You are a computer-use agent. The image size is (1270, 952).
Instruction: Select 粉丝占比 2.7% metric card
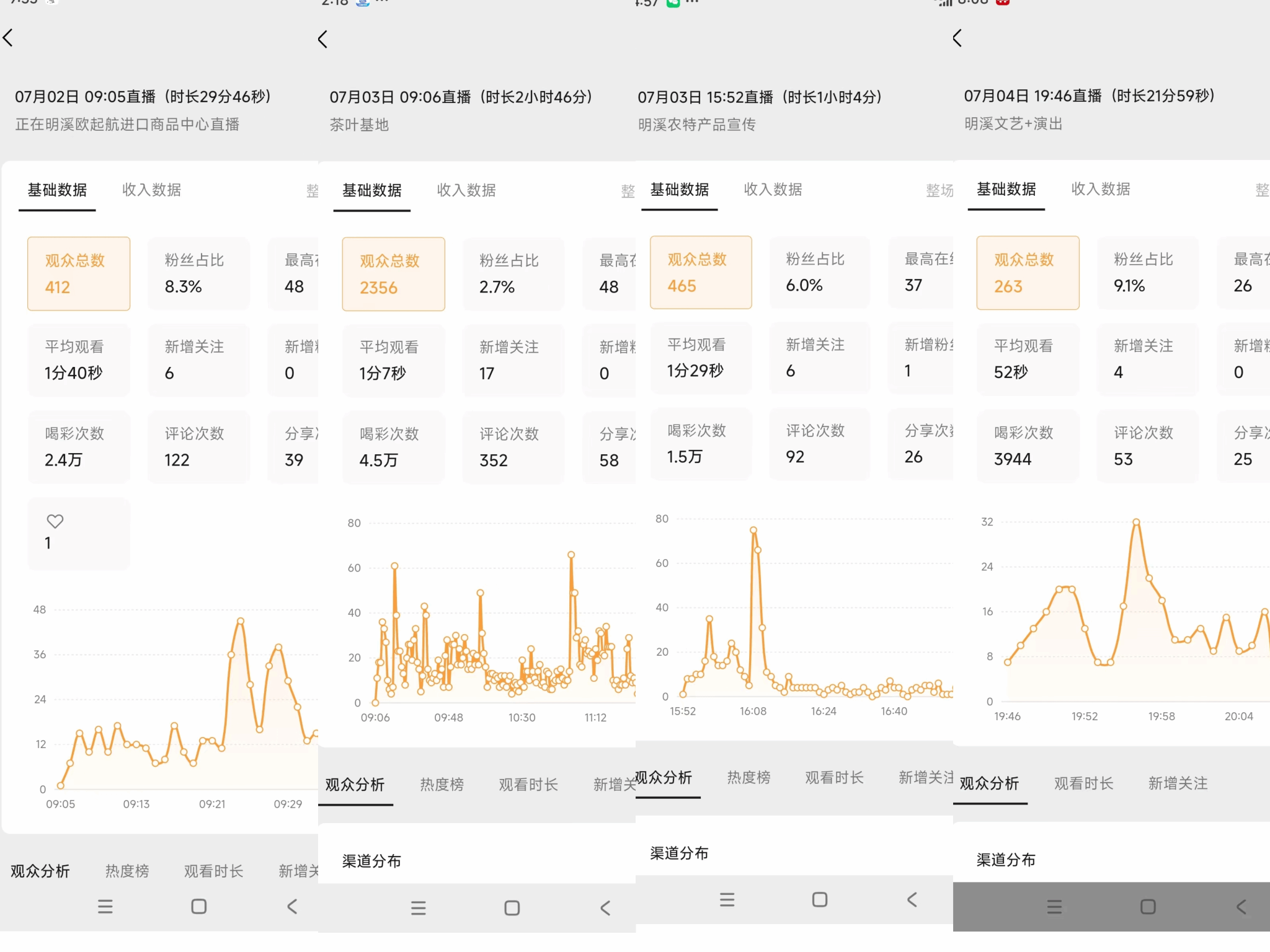tap(513, 274)
